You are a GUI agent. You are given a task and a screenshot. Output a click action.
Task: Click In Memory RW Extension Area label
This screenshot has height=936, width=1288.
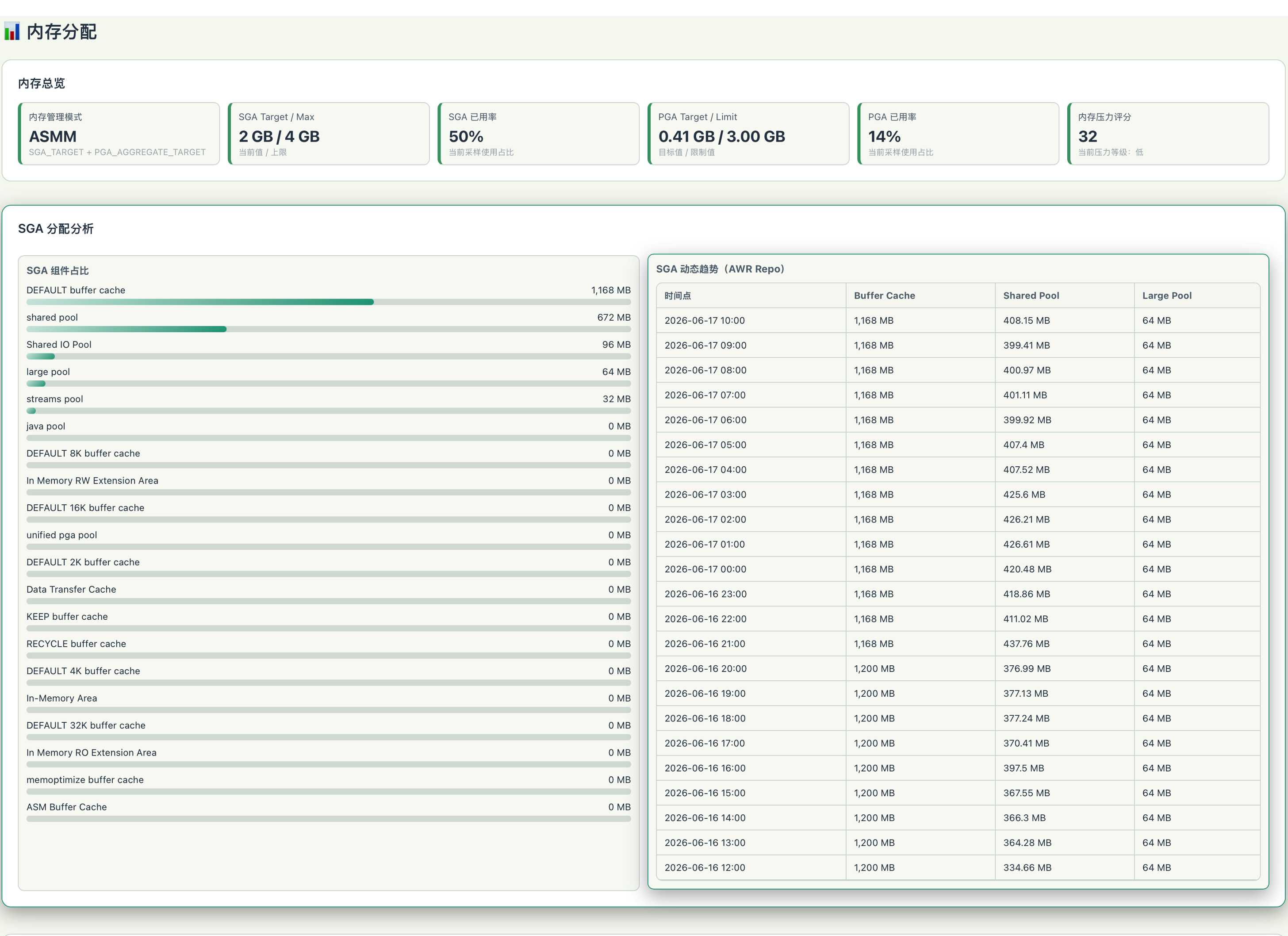coord(92,481)
